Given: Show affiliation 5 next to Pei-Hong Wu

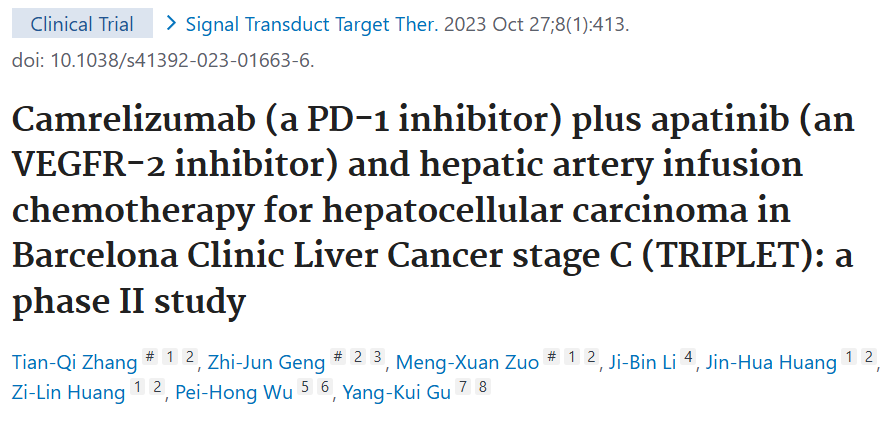Looking at the screenshot, I should pos(304,388).
